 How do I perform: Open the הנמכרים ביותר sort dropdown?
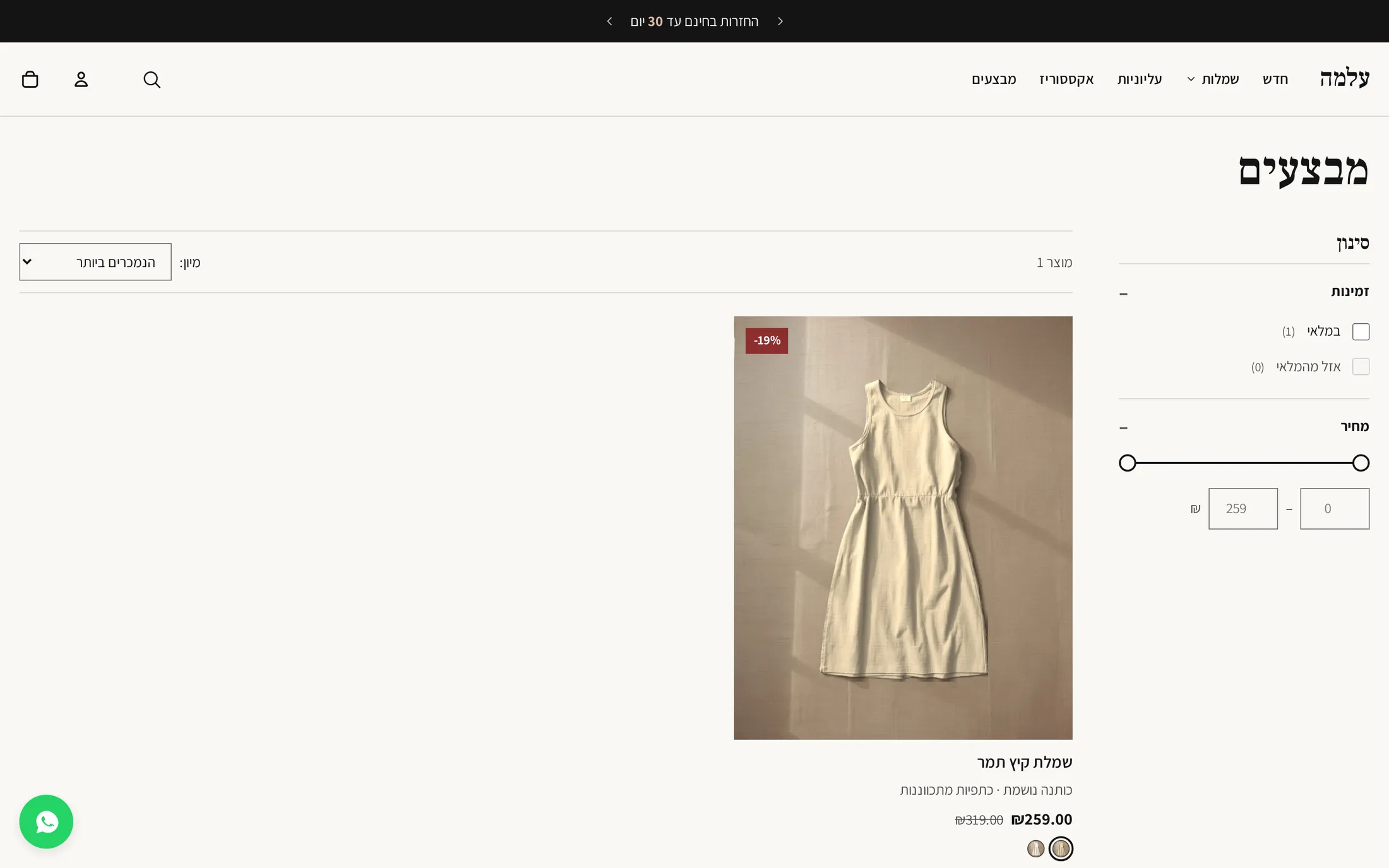(x=95, y=262)
